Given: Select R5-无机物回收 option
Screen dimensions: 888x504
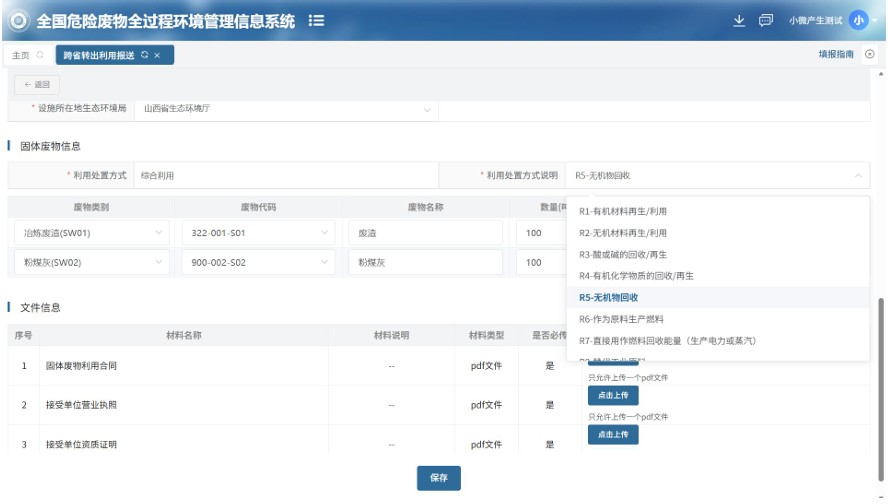Looking at the screenshot, I should click(x=718, y=297).
